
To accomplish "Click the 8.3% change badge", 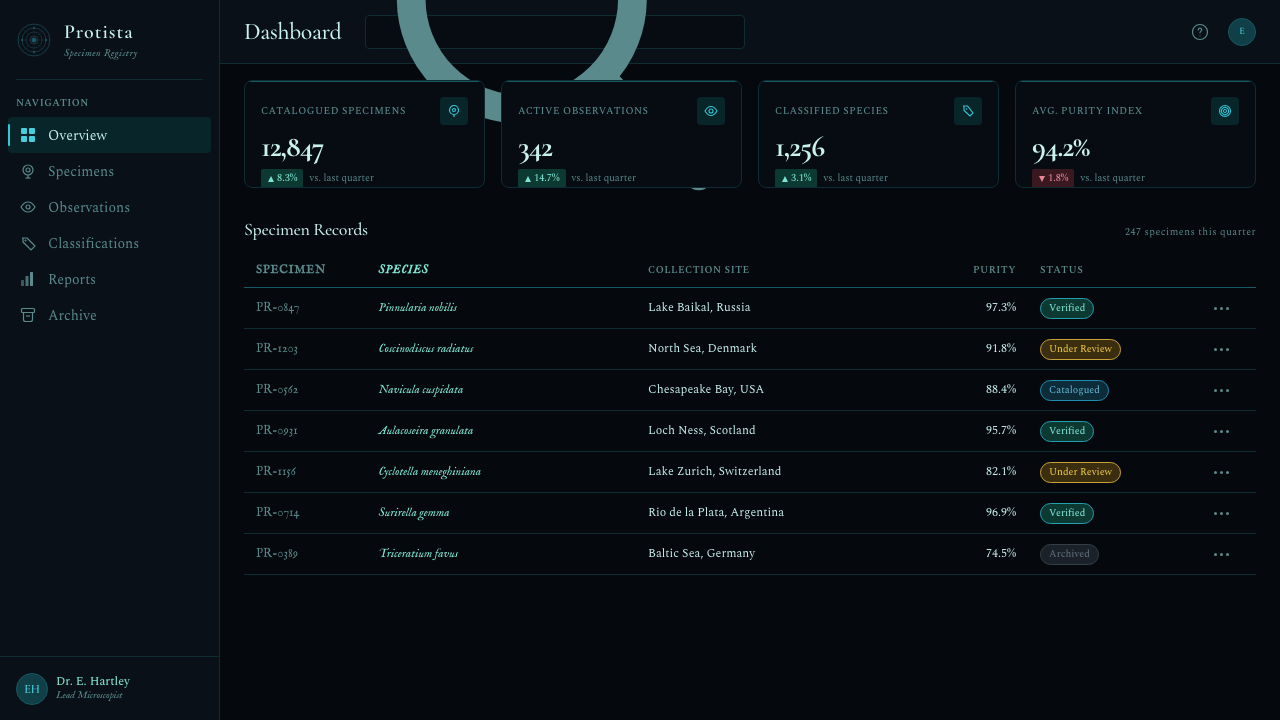I will click(282, 178).
